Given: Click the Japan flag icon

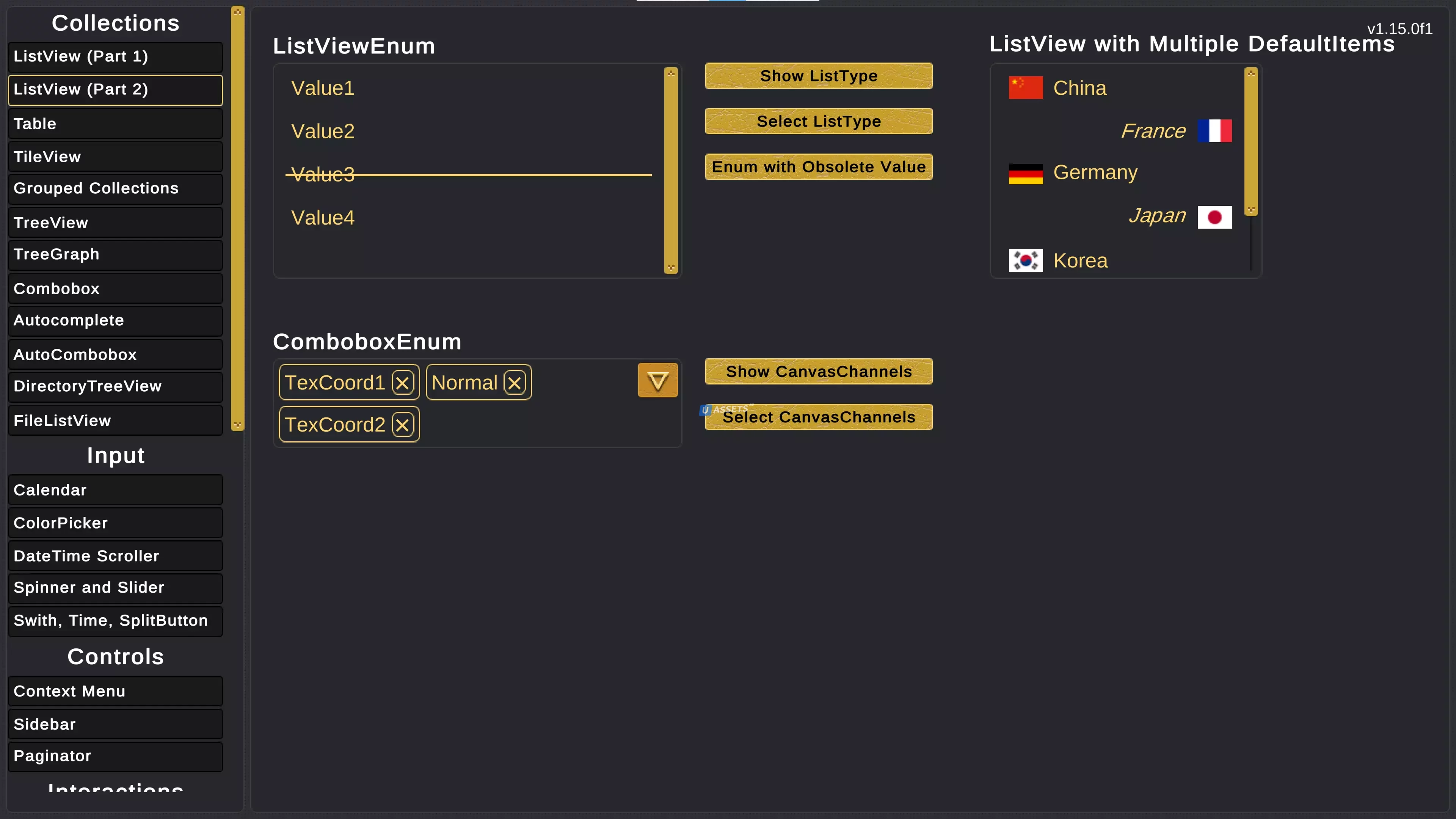Looking at the screenshot, I should coord(1214,217).
